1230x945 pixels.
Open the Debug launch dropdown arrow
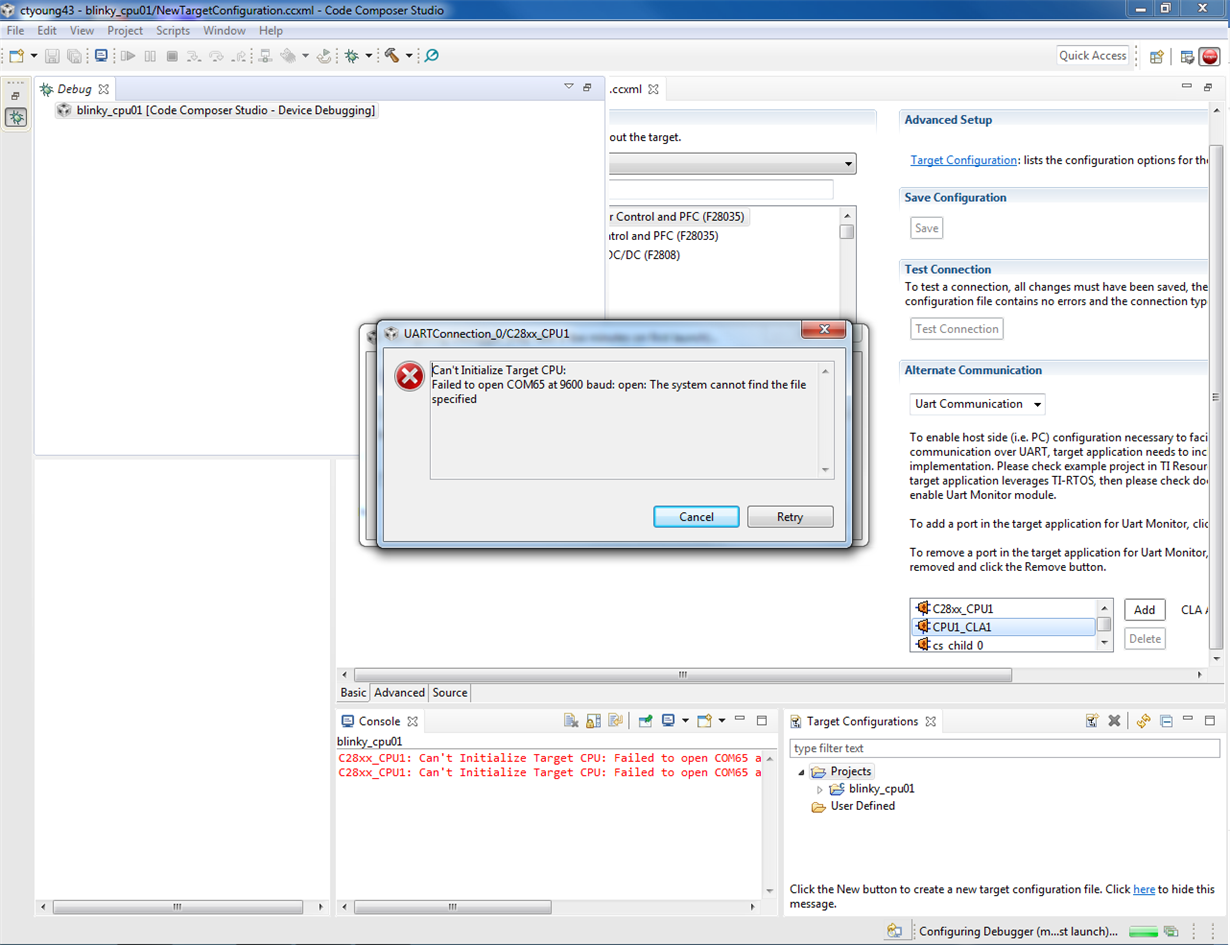point(369,56)
